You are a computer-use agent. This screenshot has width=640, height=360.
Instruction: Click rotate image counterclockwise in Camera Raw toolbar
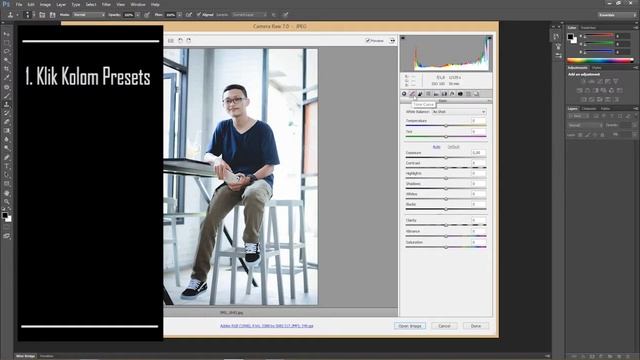click(x=180, y=40)
